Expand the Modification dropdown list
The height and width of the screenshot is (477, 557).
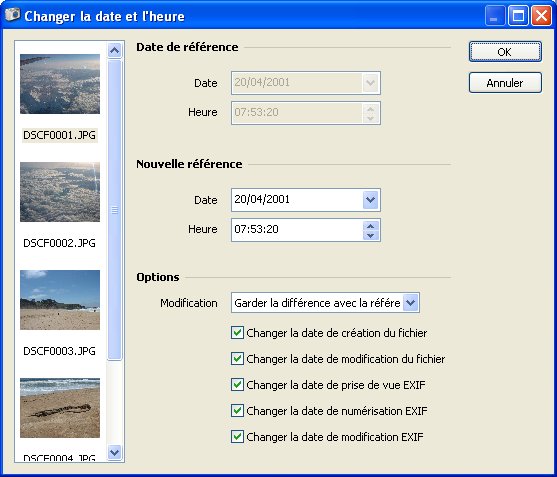[x=411, y=303]
